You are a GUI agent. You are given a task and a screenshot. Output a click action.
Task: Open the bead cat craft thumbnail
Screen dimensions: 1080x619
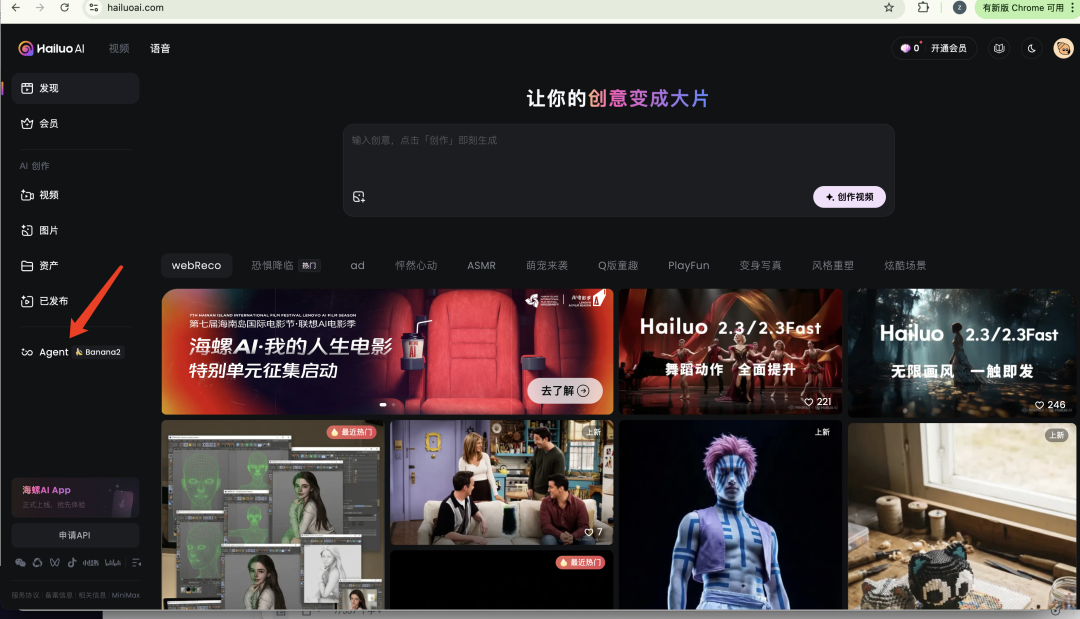(962, 516)
